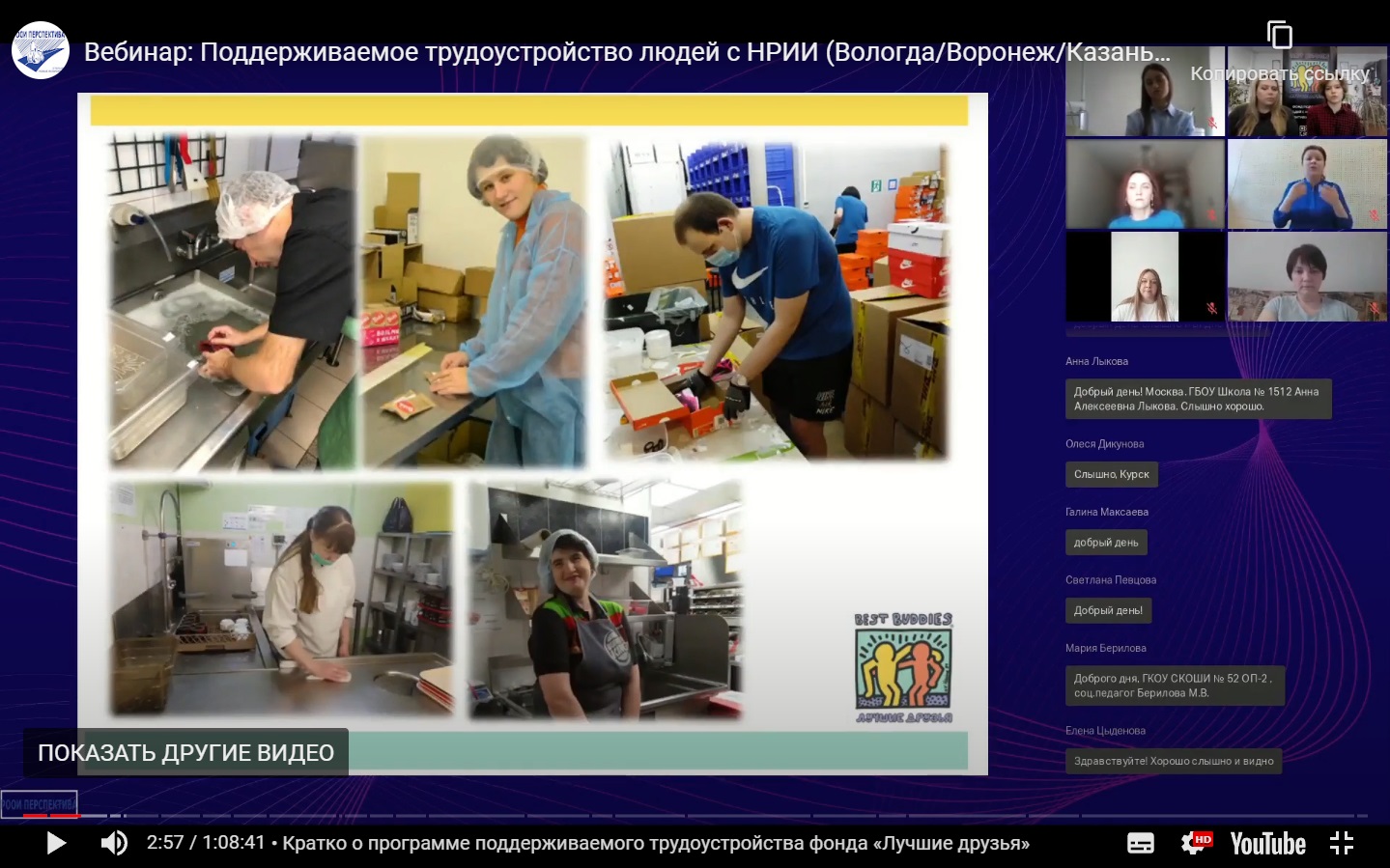Open the settings gear with HD badge
The height and width of the screenshot is (868, 1390).
1195,843
